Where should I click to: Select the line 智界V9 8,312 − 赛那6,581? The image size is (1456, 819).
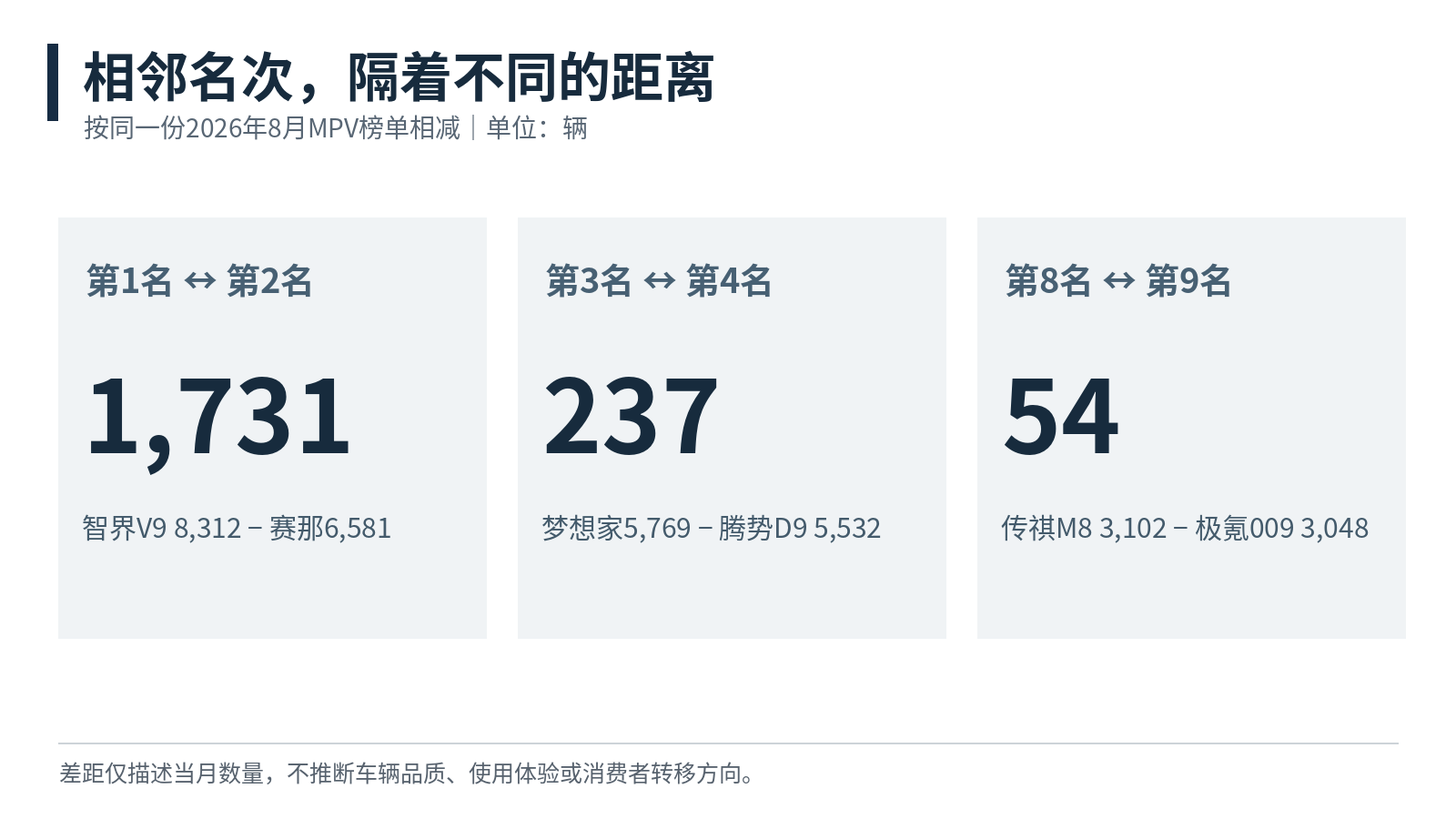[237, 529]
